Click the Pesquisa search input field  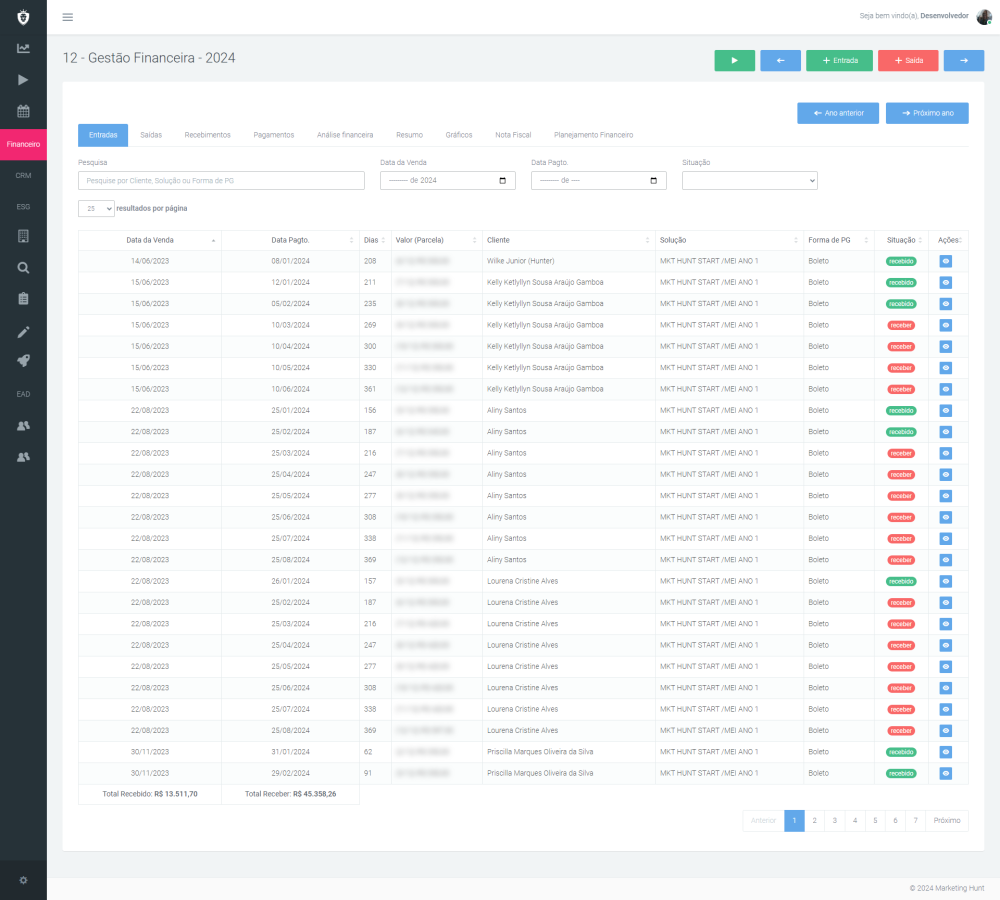pyautogui.click(x=221, y=181)
